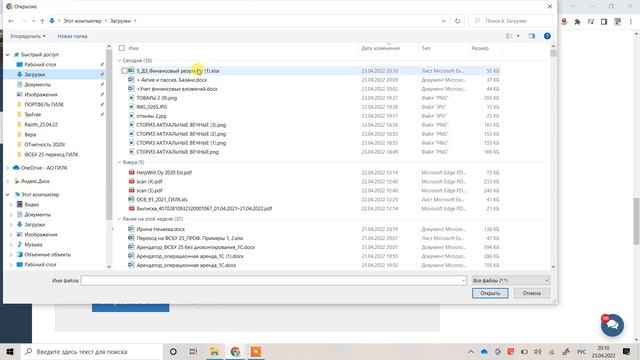The height and width of the screenshot is (360, 640).
Task: Open Музыка under Этот компьютер
Action: tap(33, 244)
